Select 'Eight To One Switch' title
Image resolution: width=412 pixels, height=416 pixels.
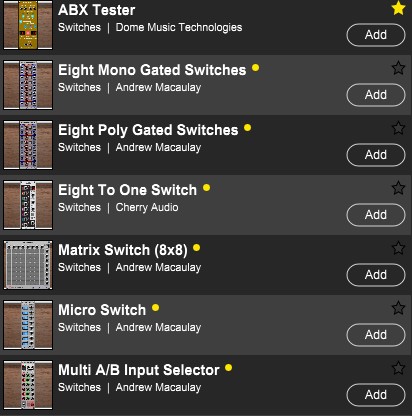[128, 190]
